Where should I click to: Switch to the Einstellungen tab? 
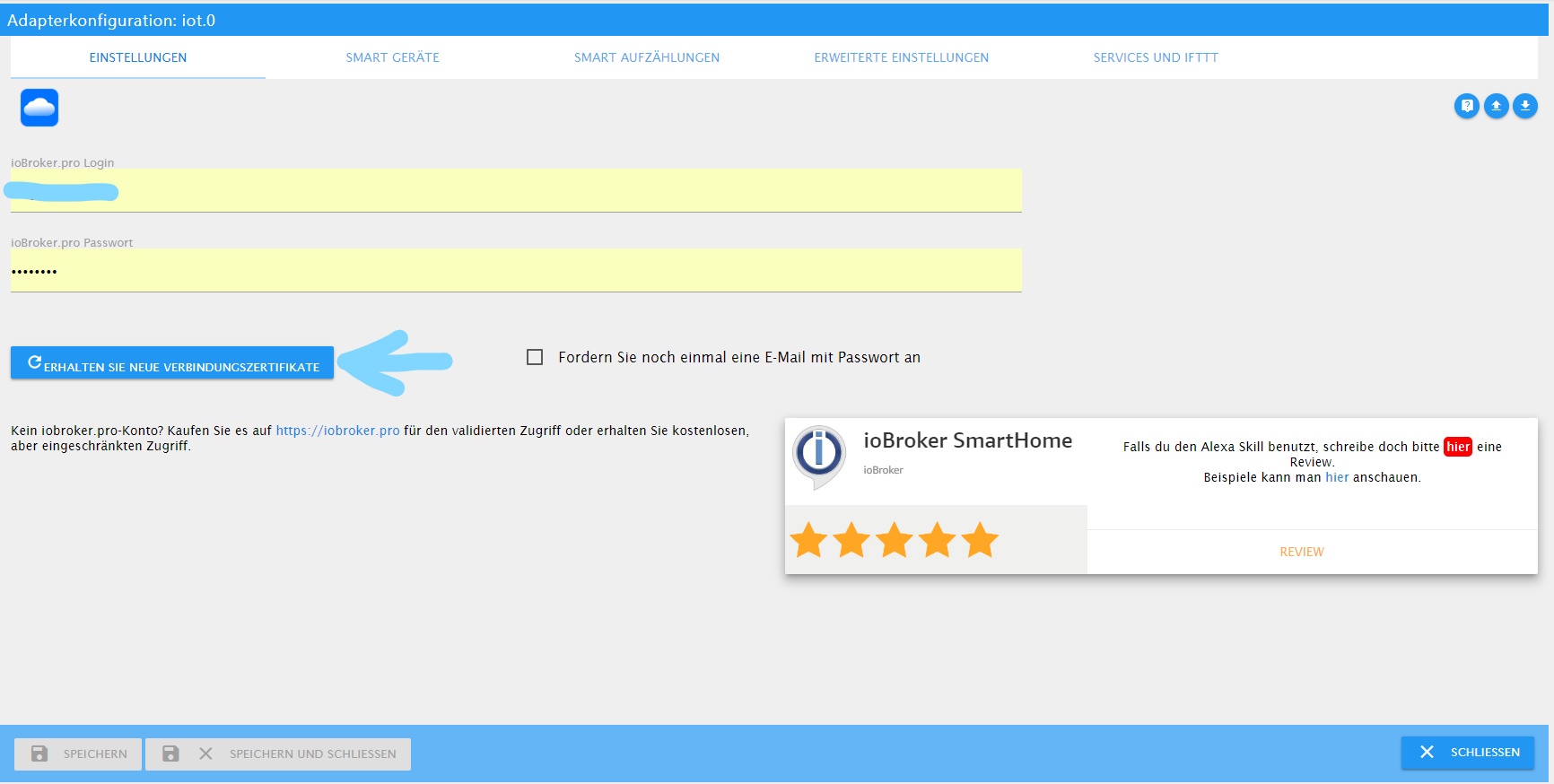(138, 57)
